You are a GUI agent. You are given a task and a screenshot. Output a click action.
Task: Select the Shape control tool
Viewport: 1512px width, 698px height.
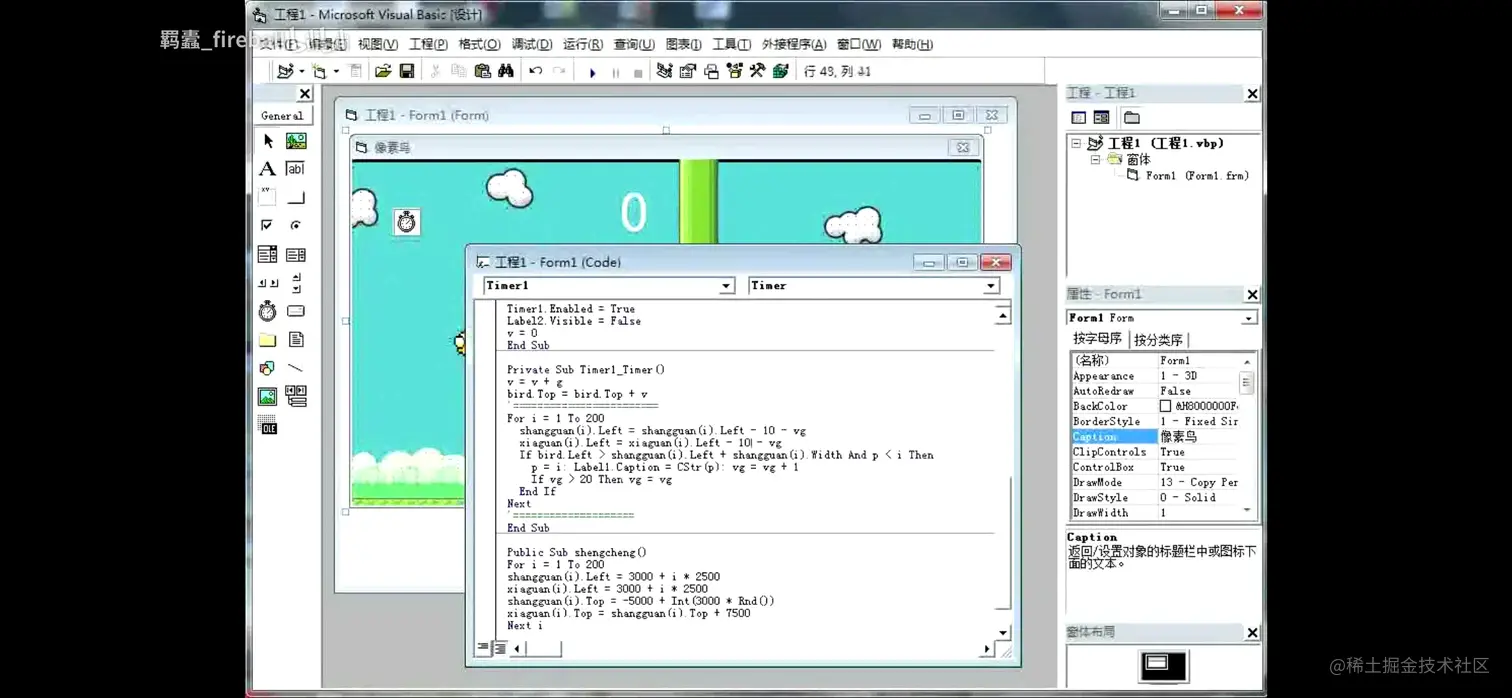268,368
